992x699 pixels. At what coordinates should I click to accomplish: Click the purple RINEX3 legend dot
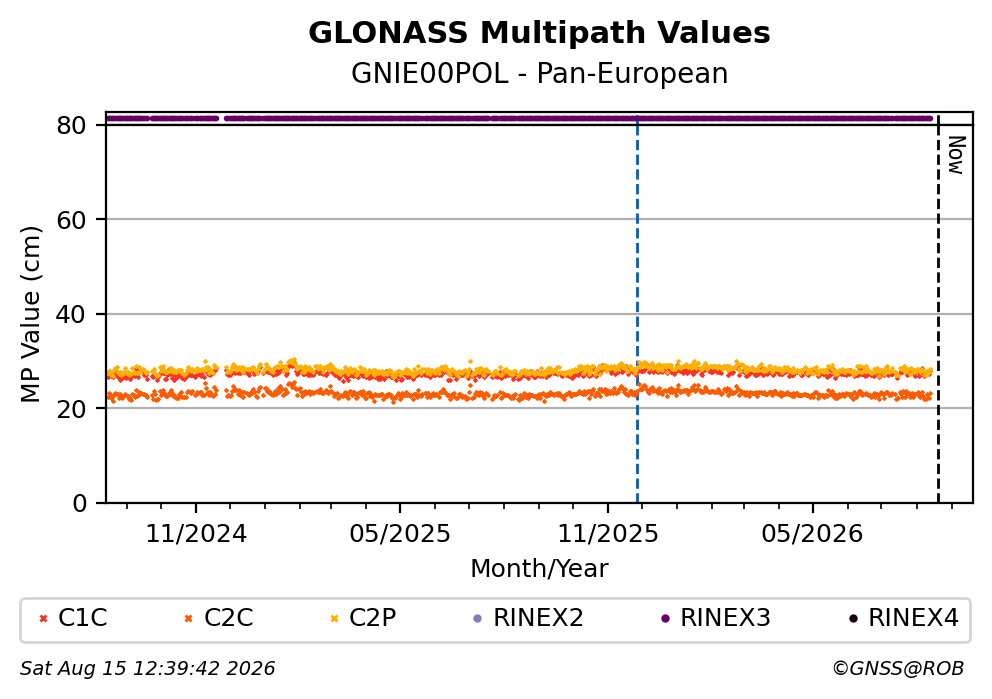pos(665,619)
